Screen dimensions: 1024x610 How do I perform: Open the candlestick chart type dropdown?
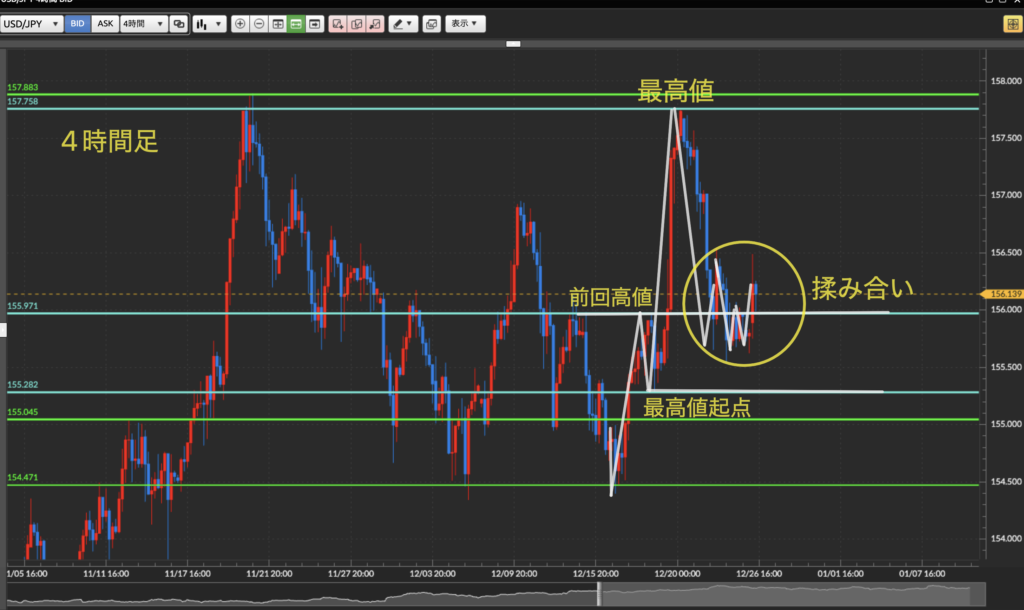click(x=210, y=23)
